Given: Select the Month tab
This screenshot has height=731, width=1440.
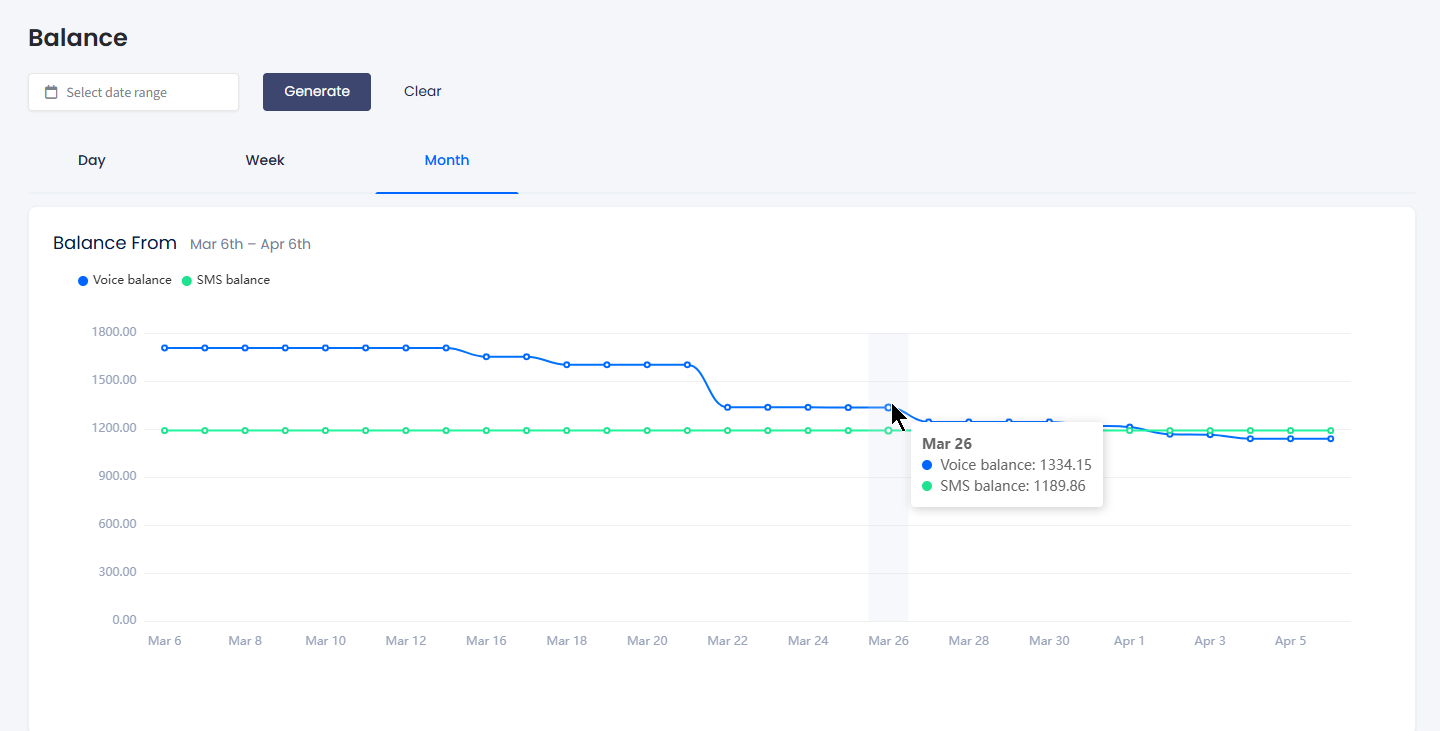Looking at the screenshot, I should (x=447, y=160).
